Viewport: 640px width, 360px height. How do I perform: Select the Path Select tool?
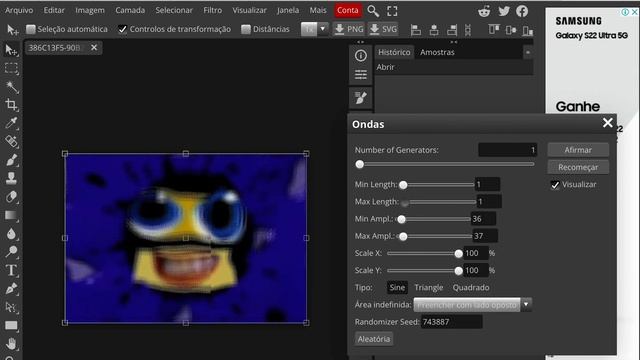click(11, 307)
